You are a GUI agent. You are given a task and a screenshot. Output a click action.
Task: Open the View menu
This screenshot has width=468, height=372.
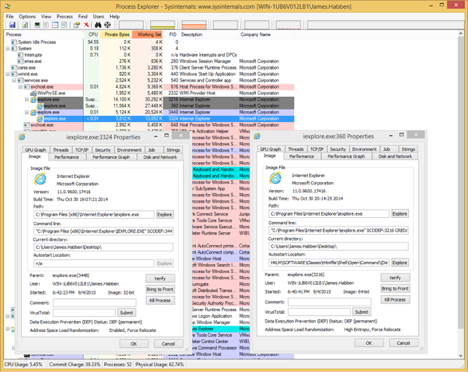pos(46,16)
